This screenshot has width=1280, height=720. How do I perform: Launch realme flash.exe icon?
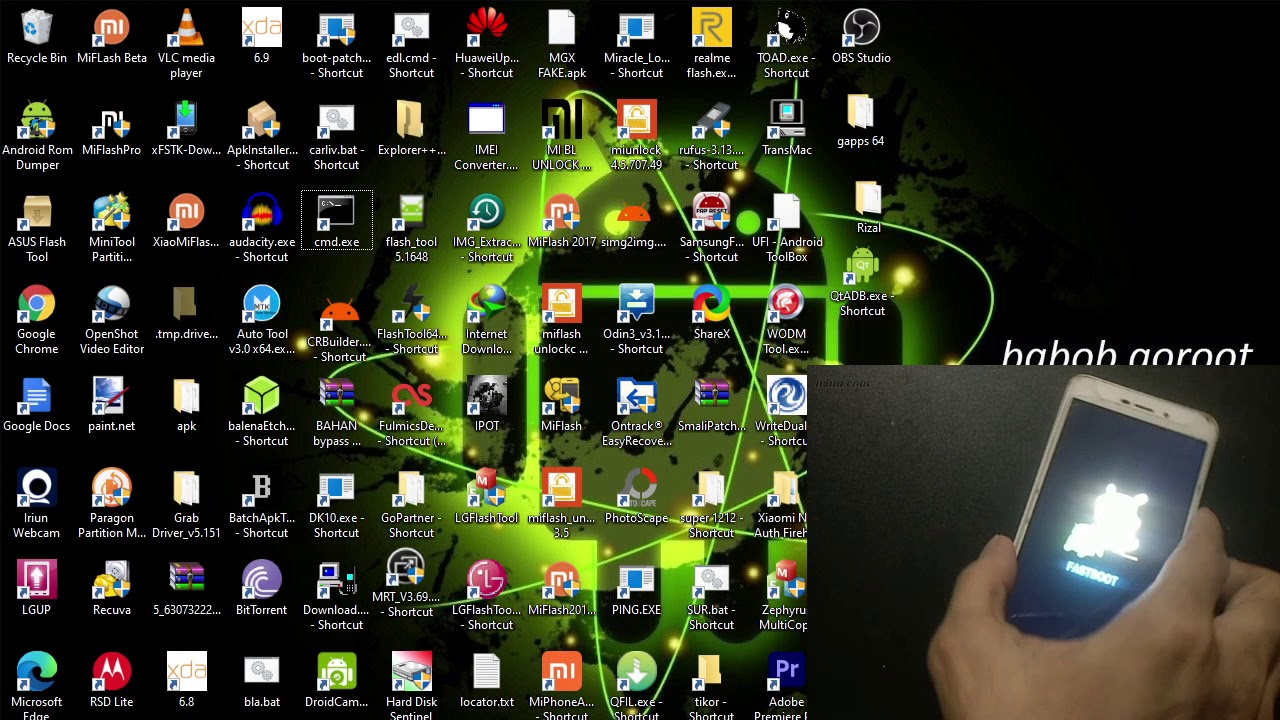click(711, 29)
